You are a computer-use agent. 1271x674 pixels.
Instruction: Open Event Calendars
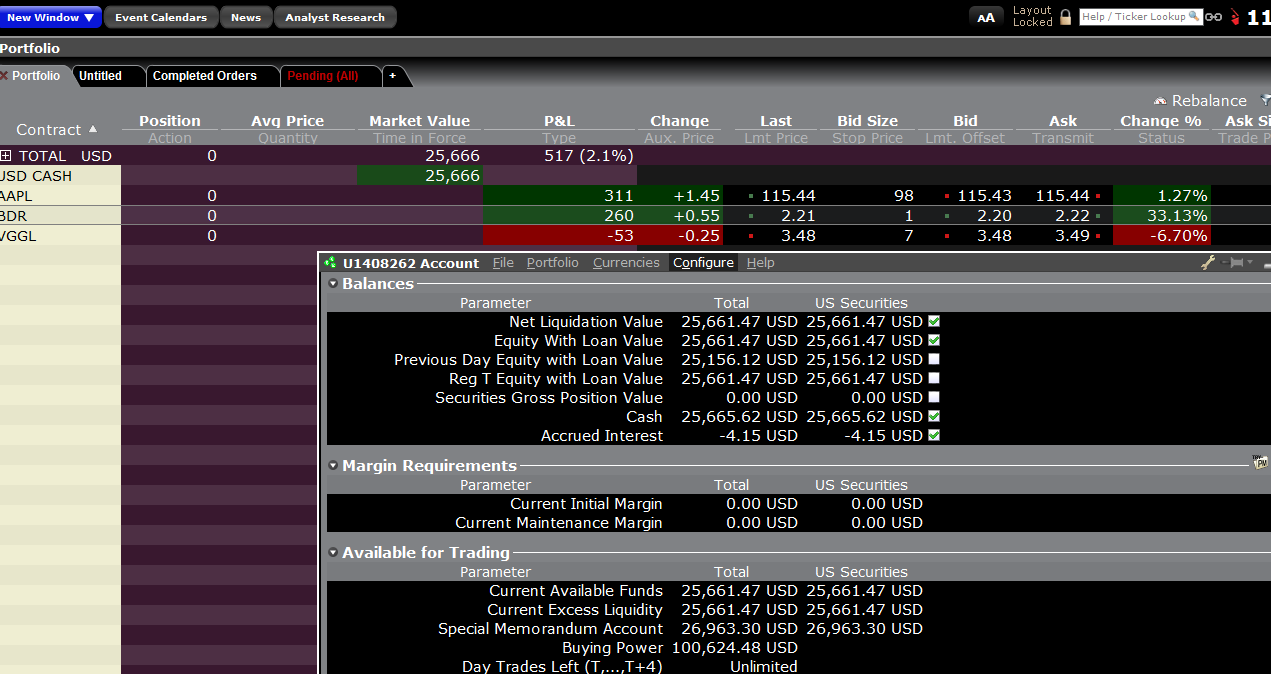[161, 17]
